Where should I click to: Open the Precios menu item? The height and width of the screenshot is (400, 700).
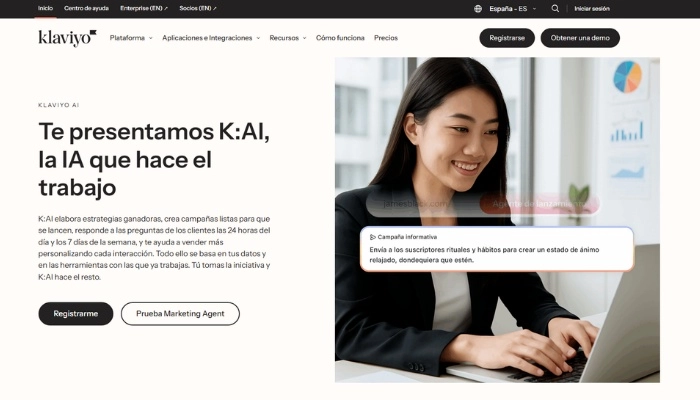386,38
